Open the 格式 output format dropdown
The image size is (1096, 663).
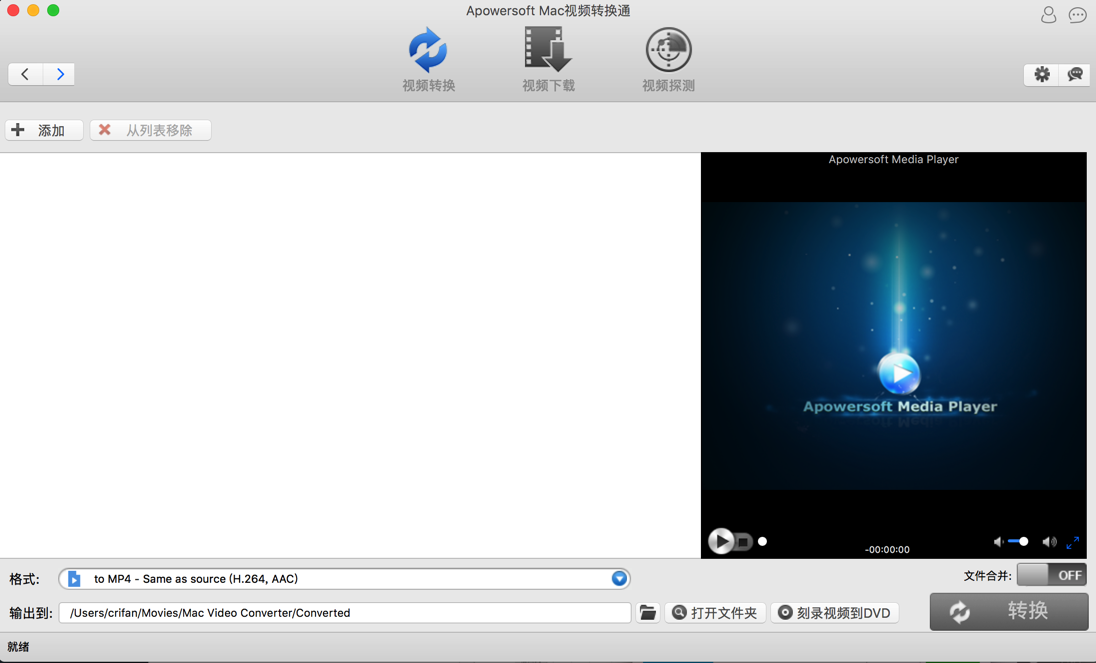click(x=345, y=578)
